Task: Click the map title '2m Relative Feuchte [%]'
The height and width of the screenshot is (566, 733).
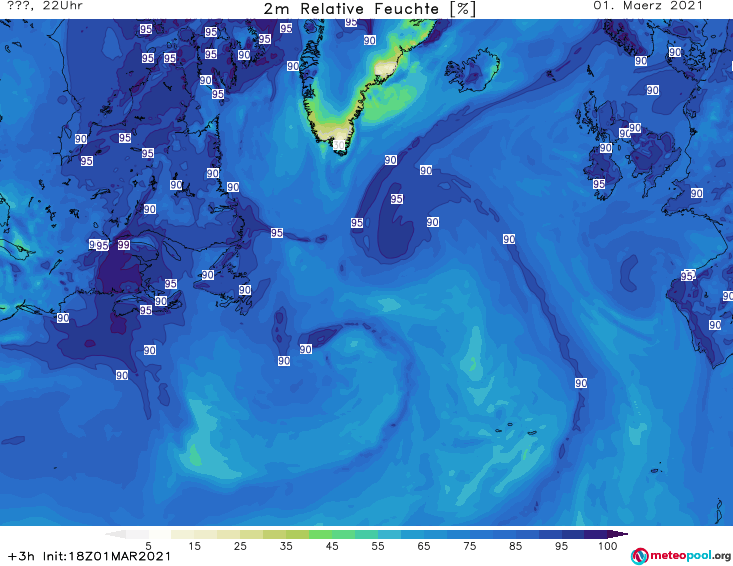Action: coord(369,9)
